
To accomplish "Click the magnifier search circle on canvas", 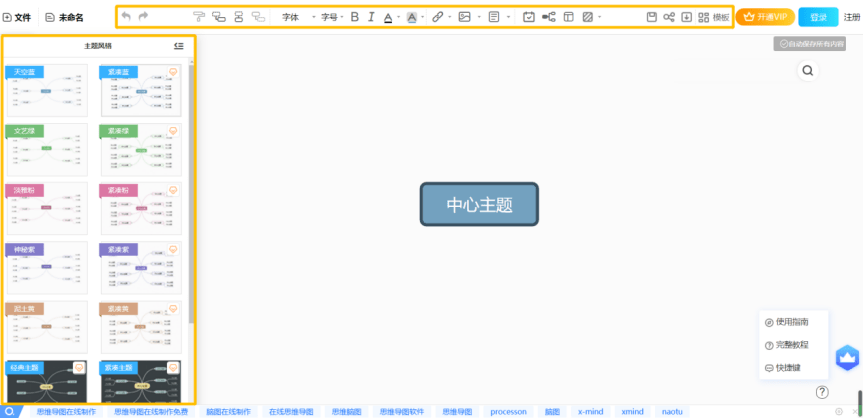I will pos(807,70).
